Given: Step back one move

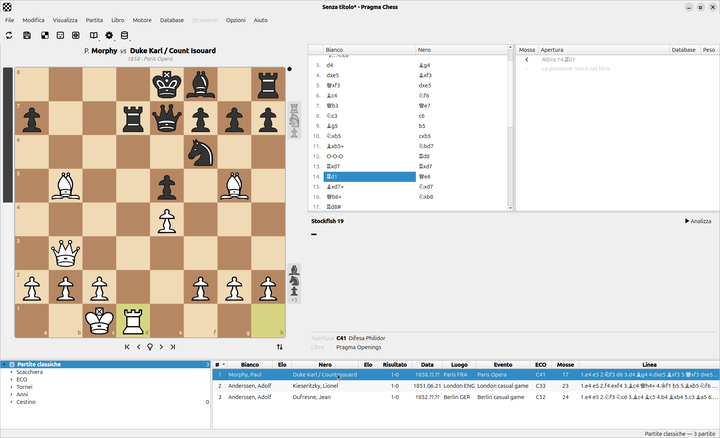Looking at the screenshot, I should (x=139, y=347).
